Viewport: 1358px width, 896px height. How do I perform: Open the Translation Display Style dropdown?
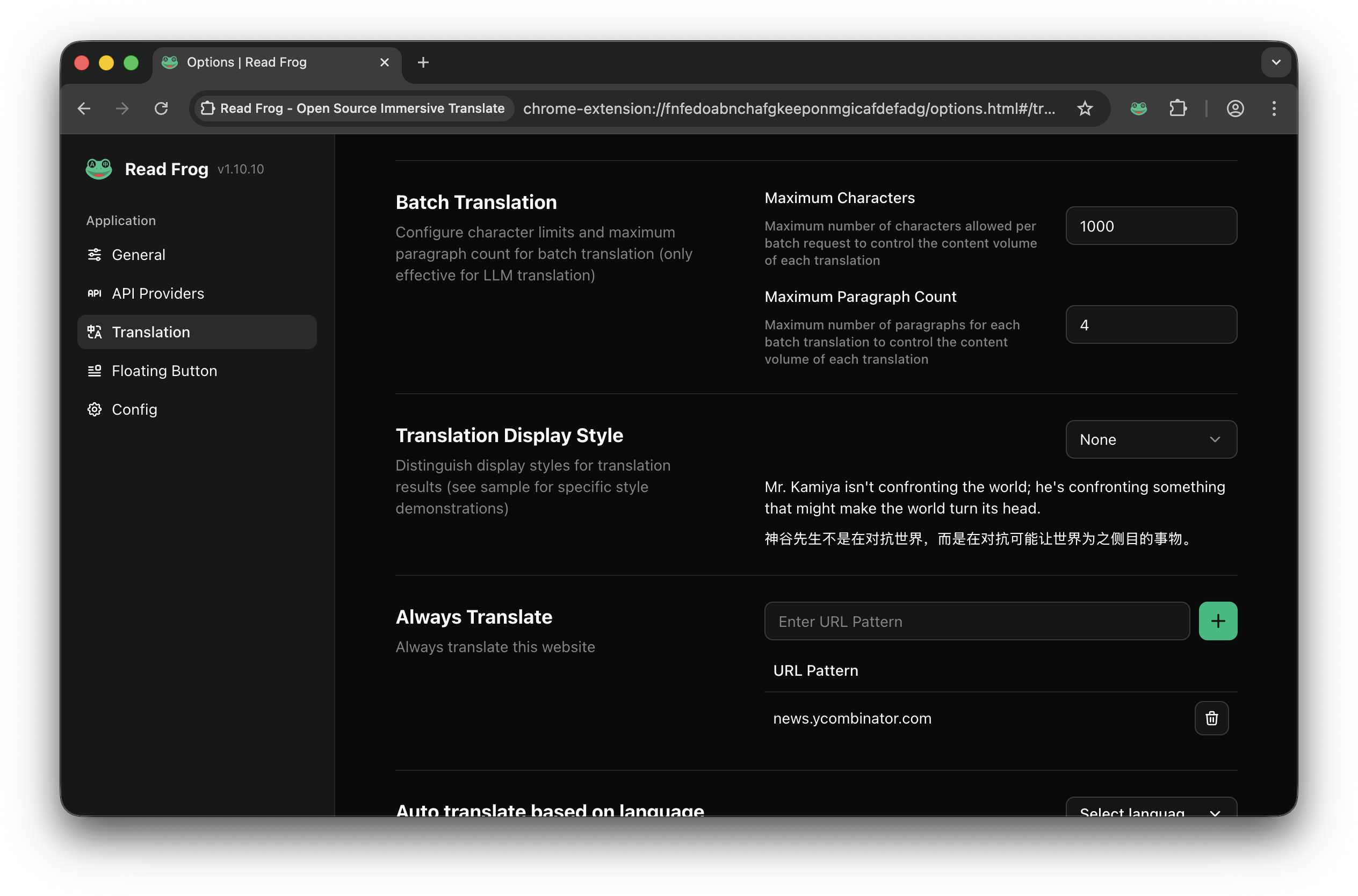1151,439
